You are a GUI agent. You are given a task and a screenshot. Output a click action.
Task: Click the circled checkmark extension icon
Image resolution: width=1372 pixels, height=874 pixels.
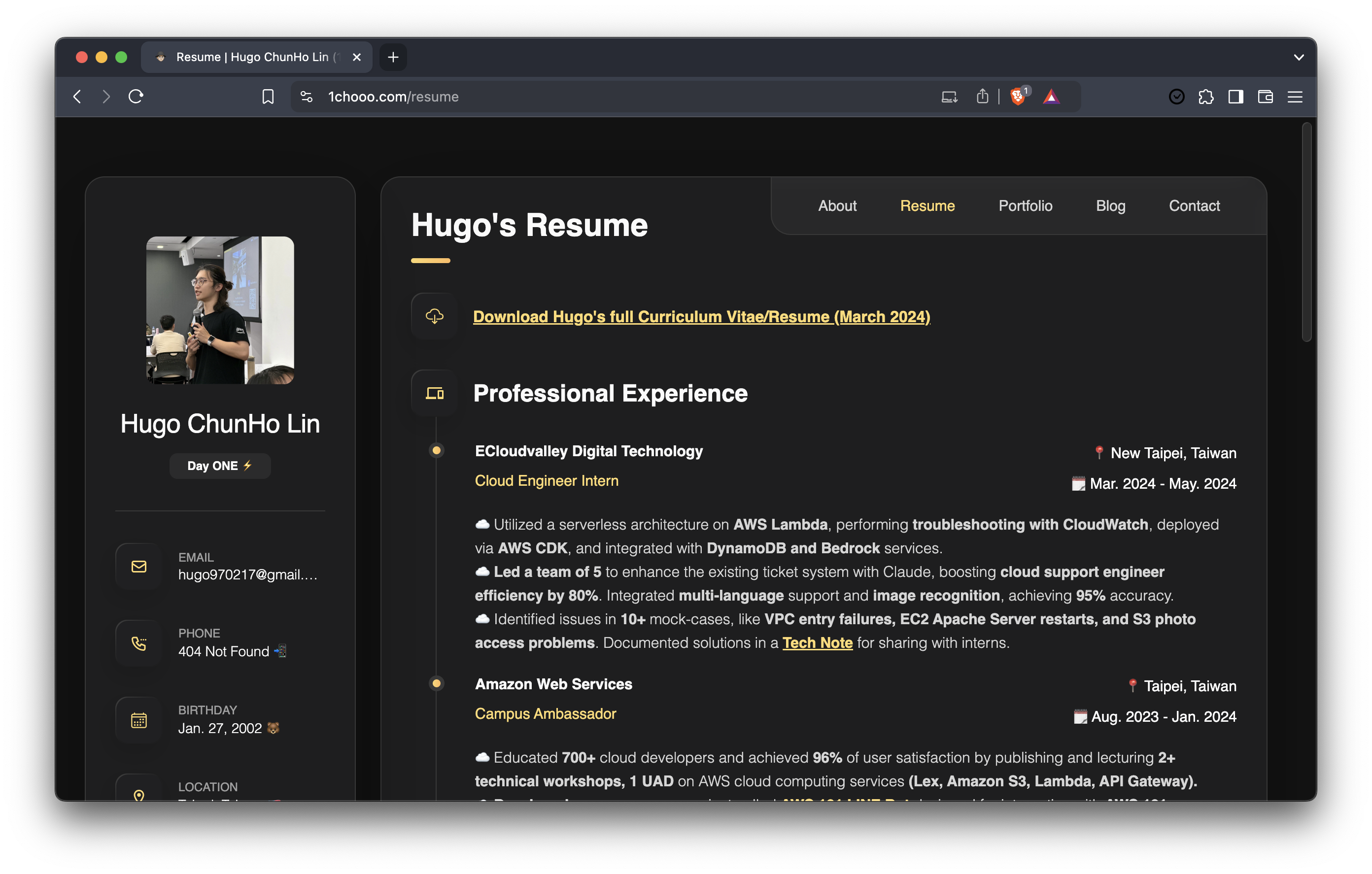pos(1176,96)
